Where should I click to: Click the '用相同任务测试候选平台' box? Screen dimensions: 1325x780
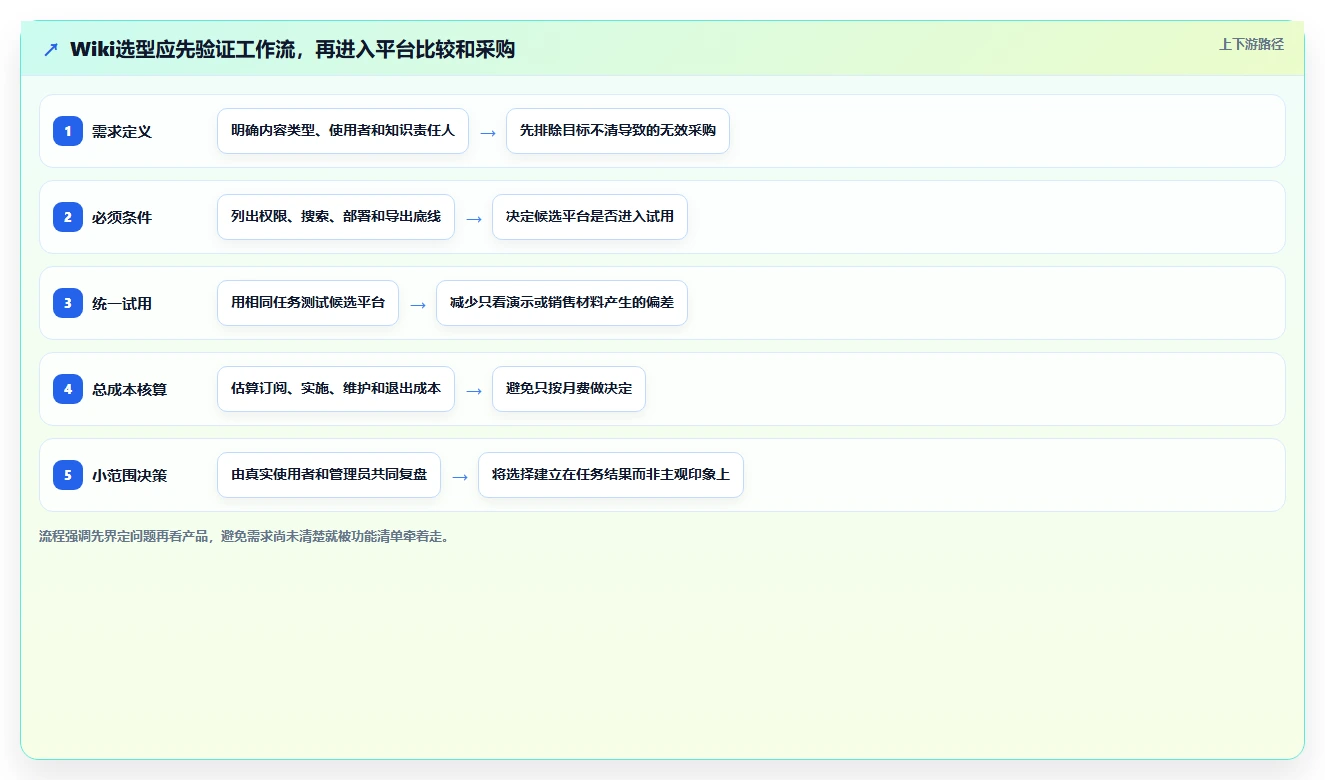point(308,303)
